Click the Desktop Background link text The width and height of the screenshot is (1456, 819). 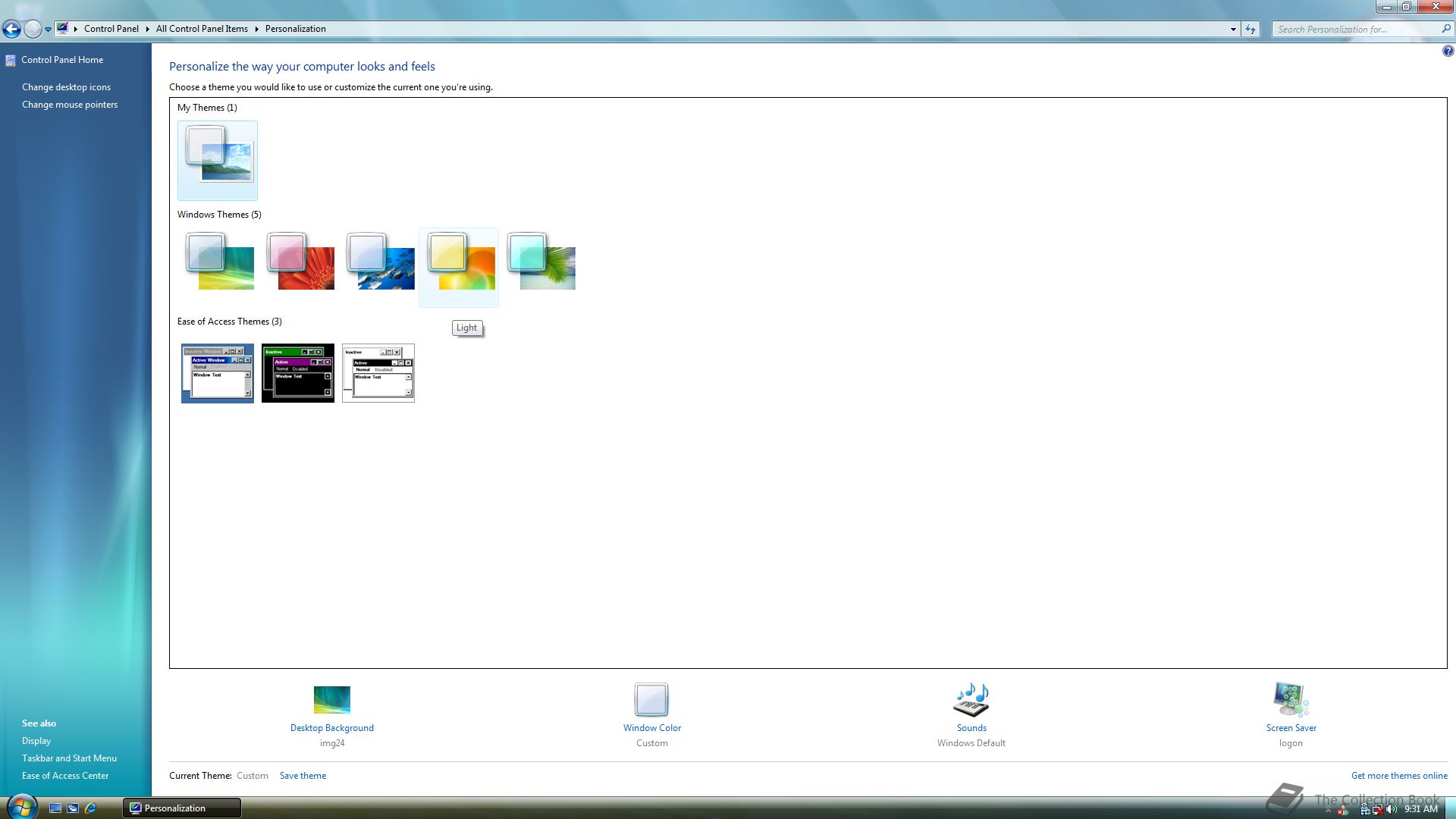click(x=332, y=728)
